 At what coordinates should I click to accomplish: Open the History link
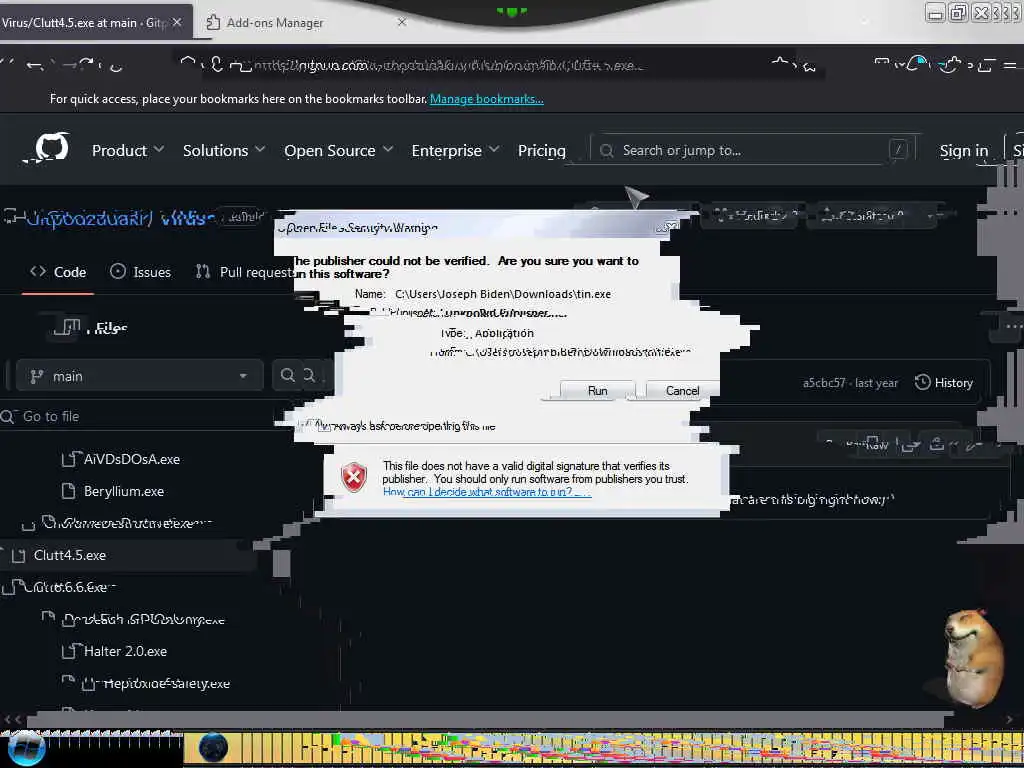[944, 383]
